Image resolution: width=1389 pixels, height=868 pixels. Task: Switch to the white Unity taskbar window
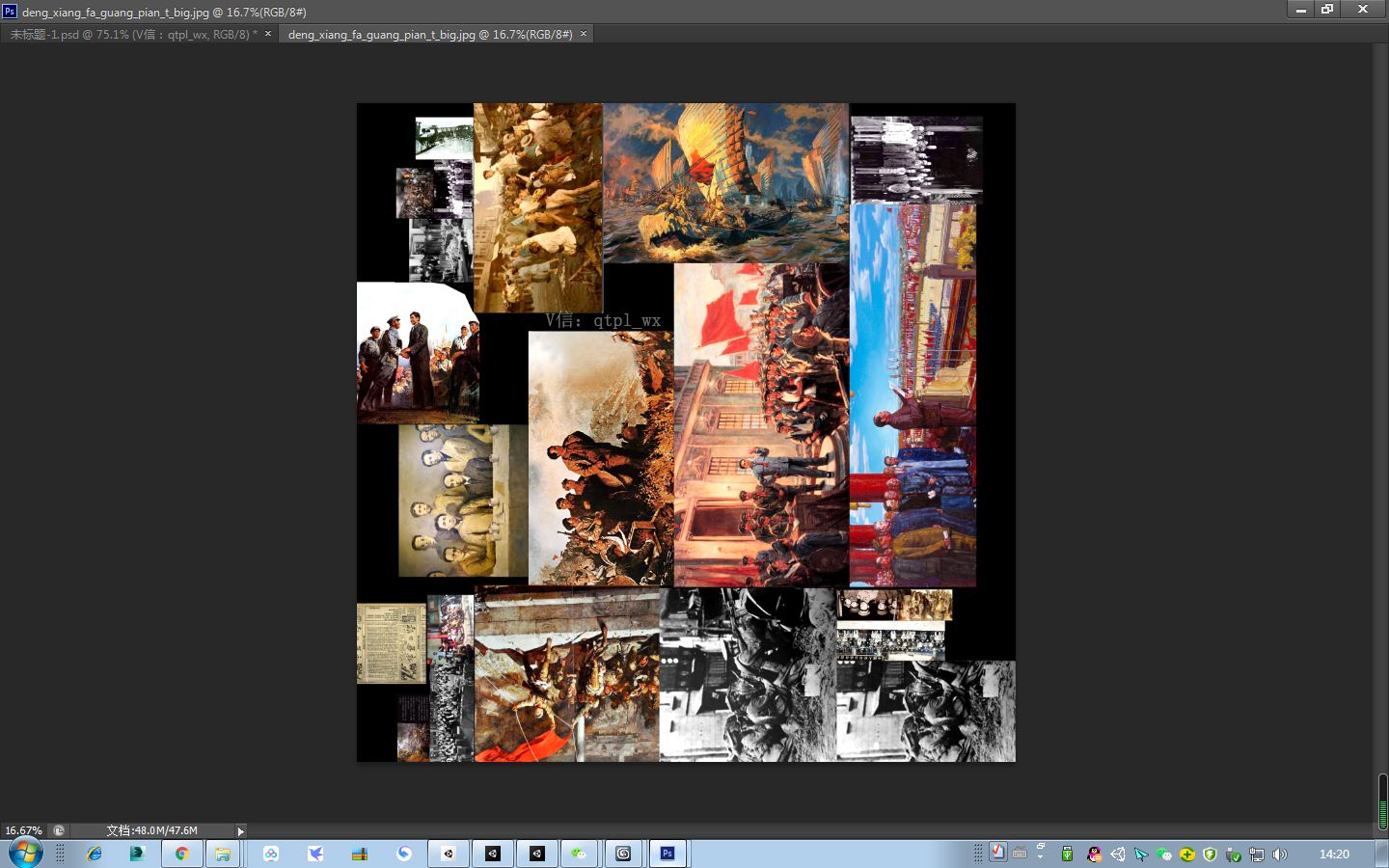click(449, 854)
